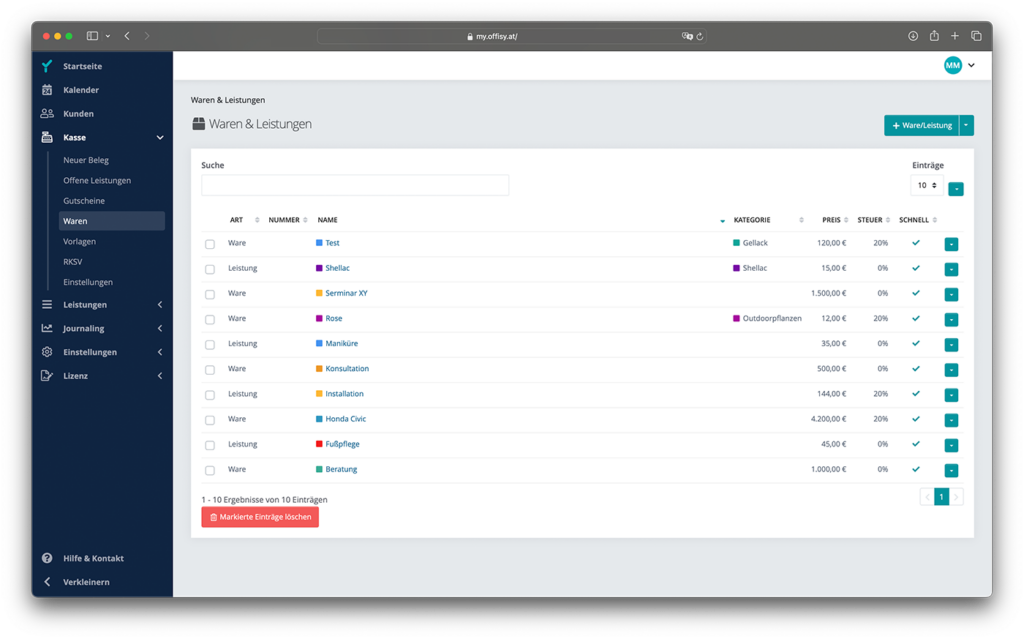Open Gutscheine in the Kasse submenu
The height and width of the screenshot is (639, 1024).
84,201
